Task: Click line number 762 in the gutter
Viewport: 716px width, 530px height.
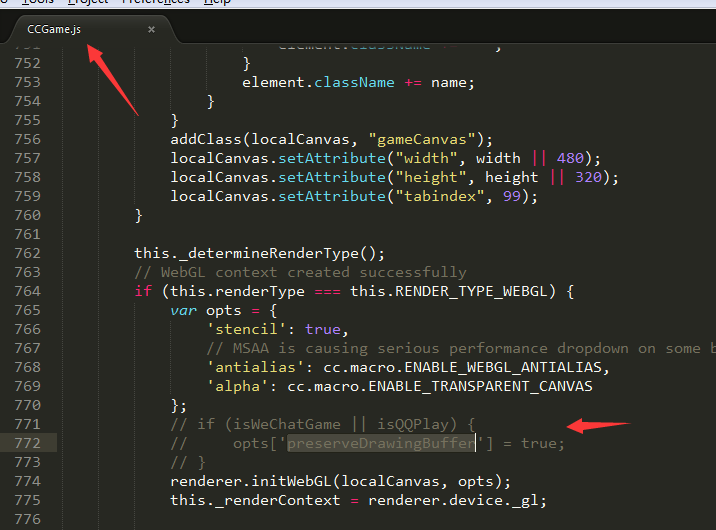Action: click(27, 253)
